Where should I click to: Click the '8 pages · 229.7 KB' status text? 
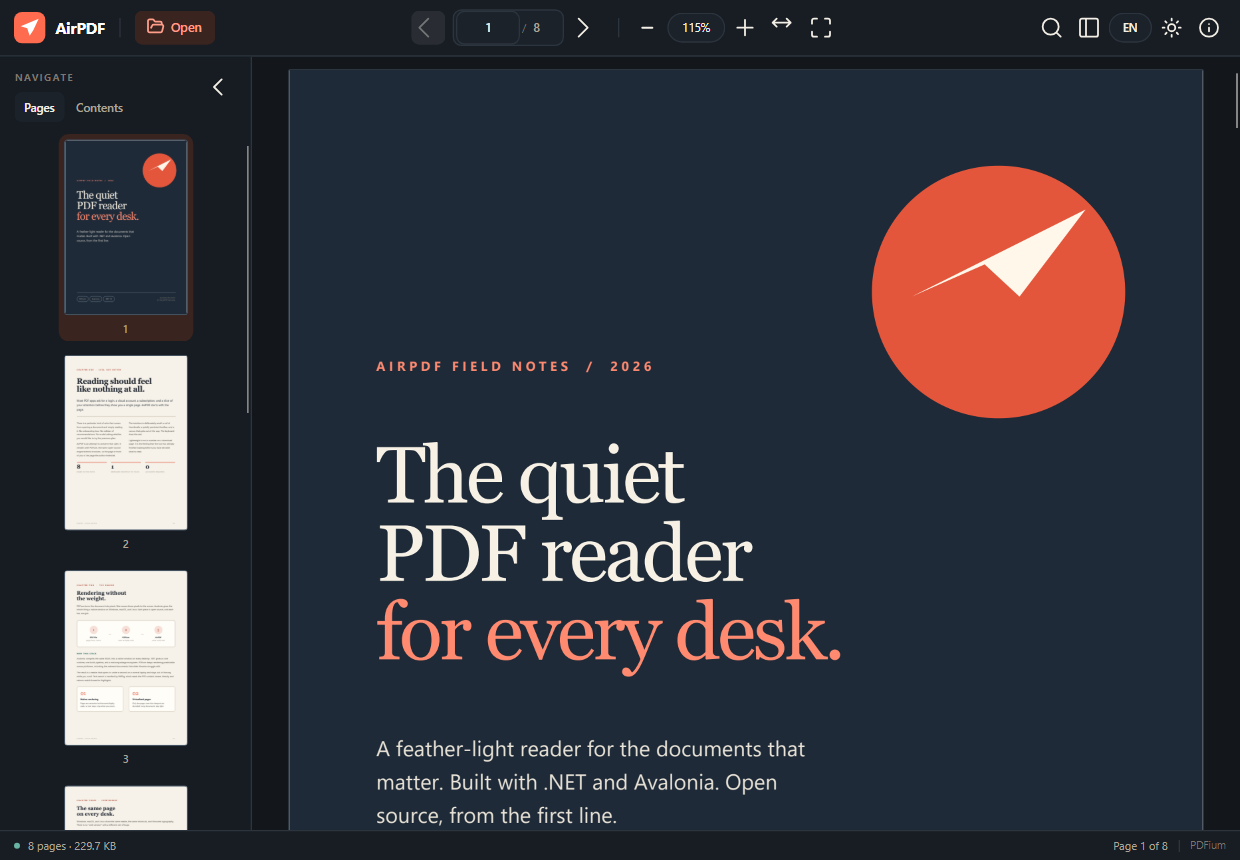point(72,846)
